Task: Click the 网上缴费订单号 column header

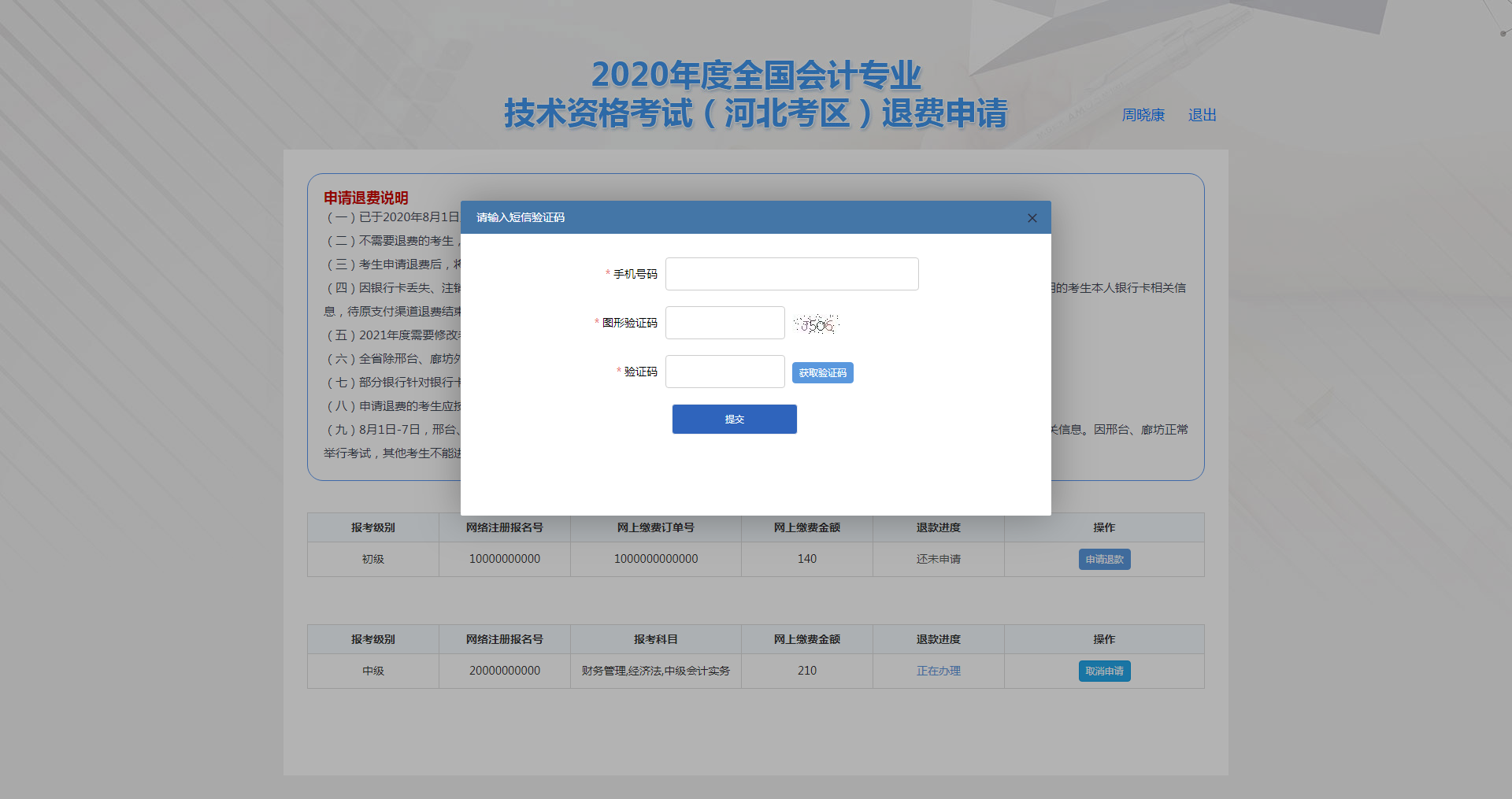Action: pos(656,527)
